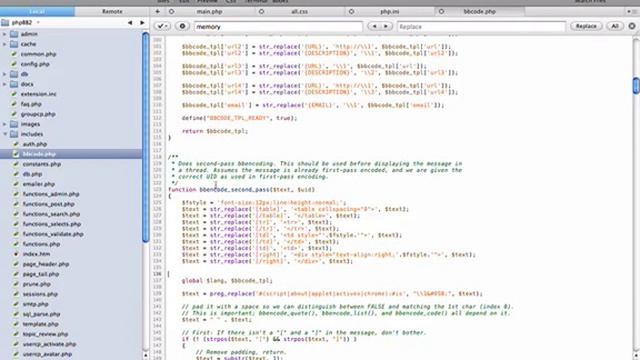The height and width of the screenshot is (360, 640).
Task: Open page_header.php in the file list
Action: (x=46, y=264)
